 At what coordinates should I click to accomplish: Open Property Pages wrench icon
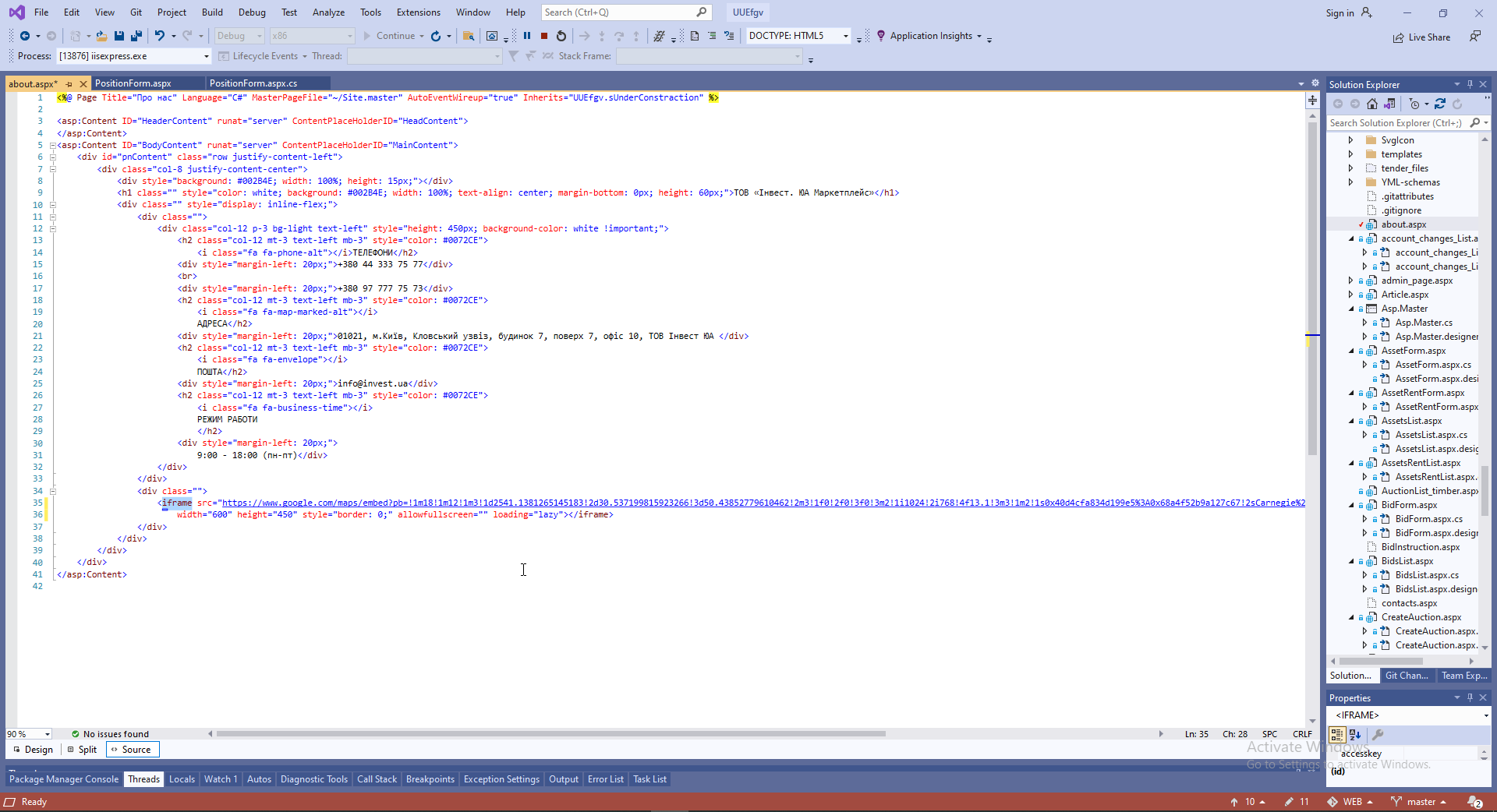[1378, 735]
